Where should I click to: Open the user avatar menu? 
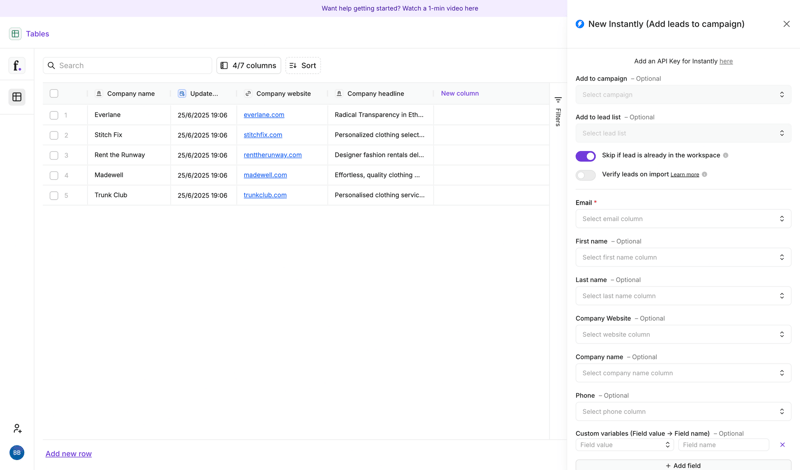pos(17,452)
